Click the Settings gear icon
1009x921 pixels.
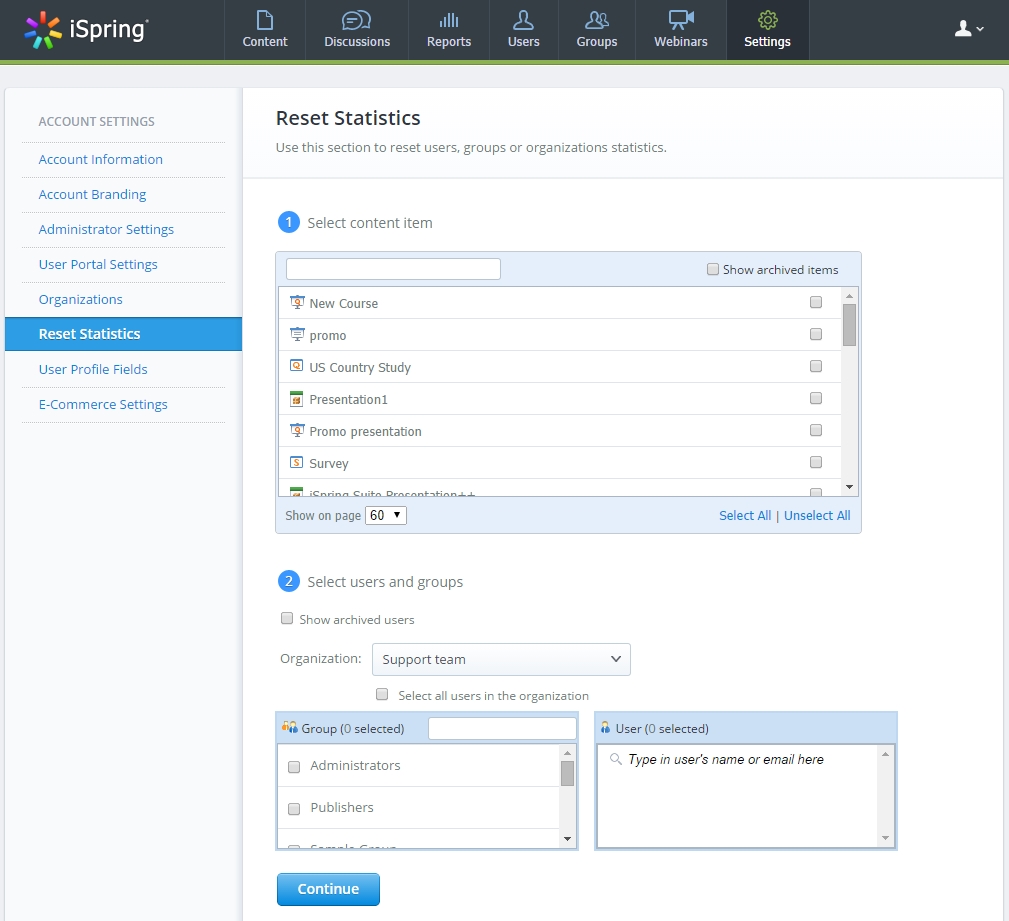pyautogui.click(x=767, y=20)
